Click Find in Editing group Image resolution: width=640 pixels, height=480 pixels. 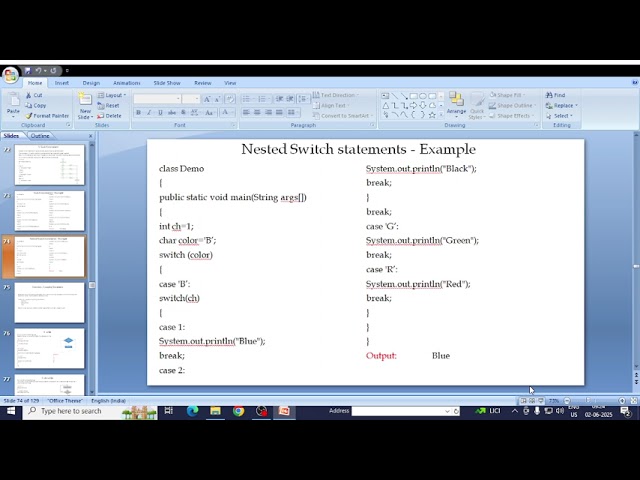[556, 95]
